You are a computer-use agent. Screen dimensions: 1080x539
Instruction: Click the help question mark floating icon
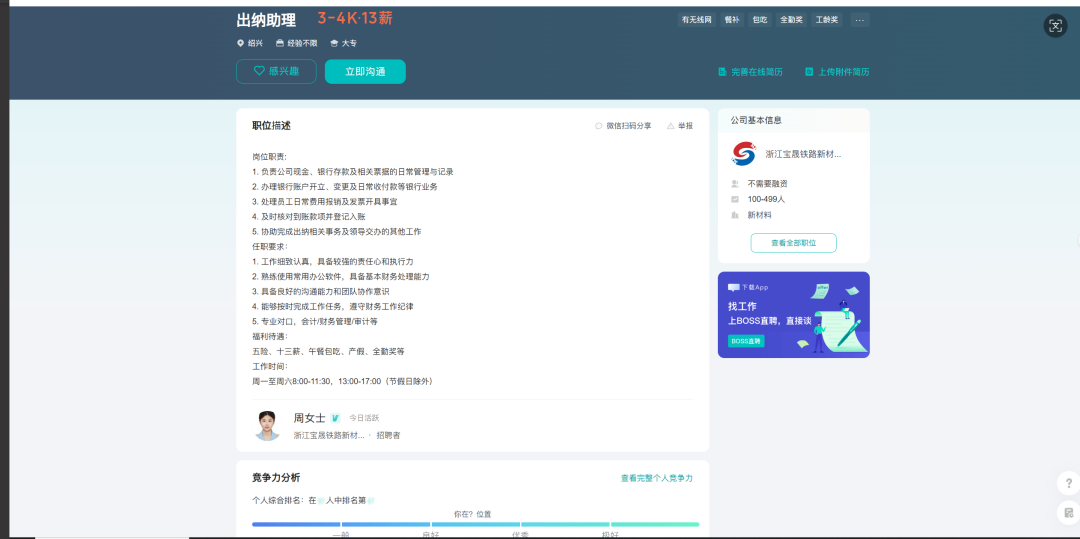1068,483
